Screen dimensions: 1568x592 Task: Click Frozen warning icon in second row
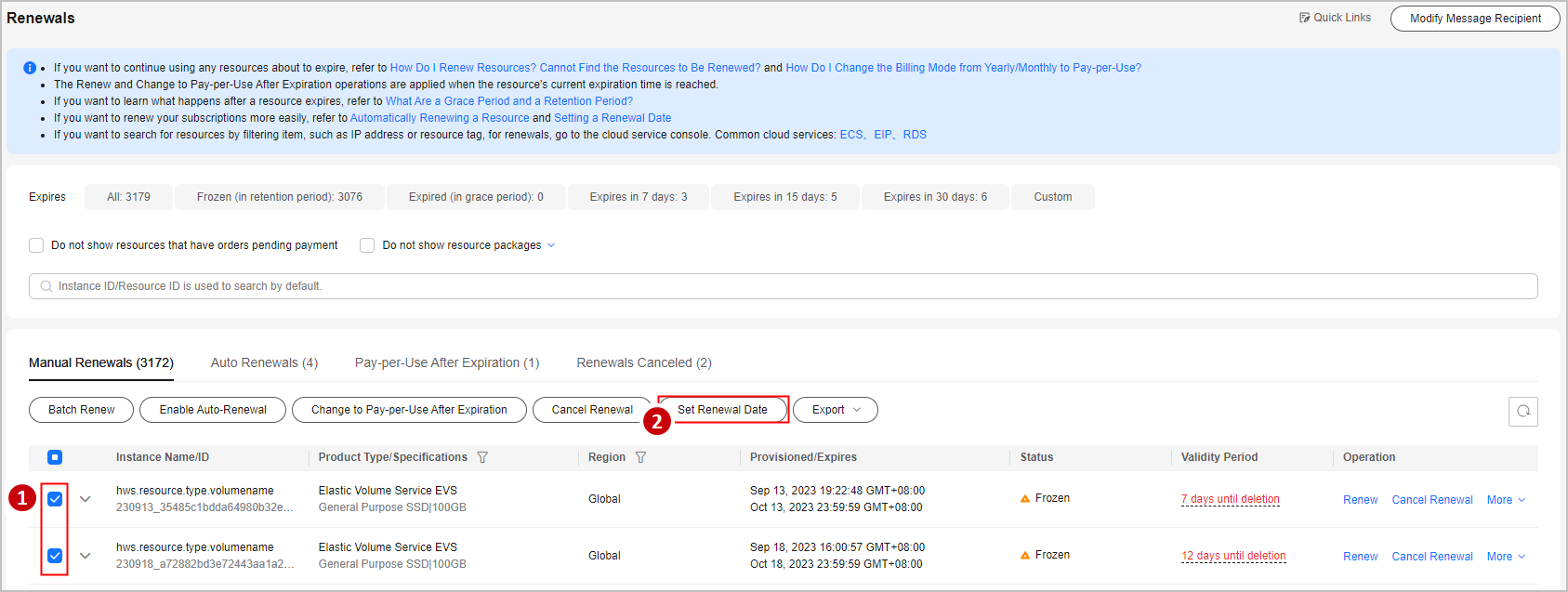pos(1025,556)
